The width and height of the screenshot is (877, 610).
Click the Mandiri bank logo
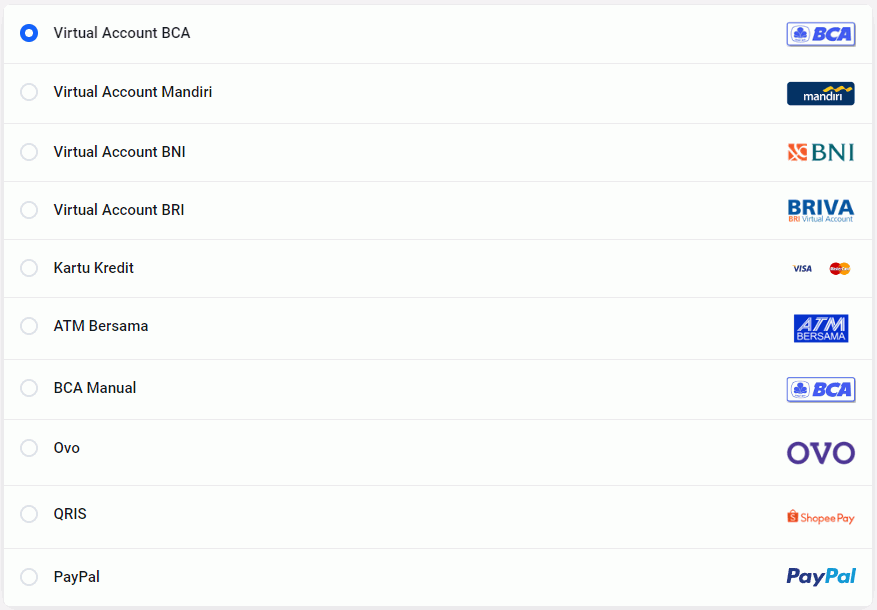pos(820,93)
